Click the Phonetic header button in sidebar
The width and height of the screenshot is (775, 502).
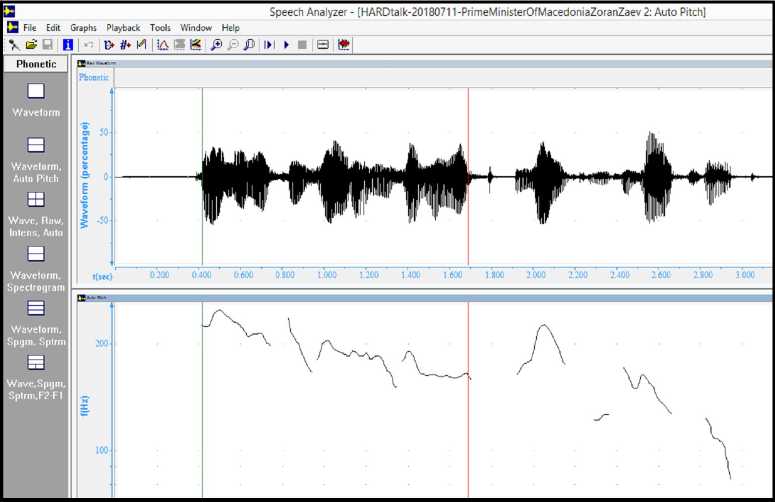36,64
